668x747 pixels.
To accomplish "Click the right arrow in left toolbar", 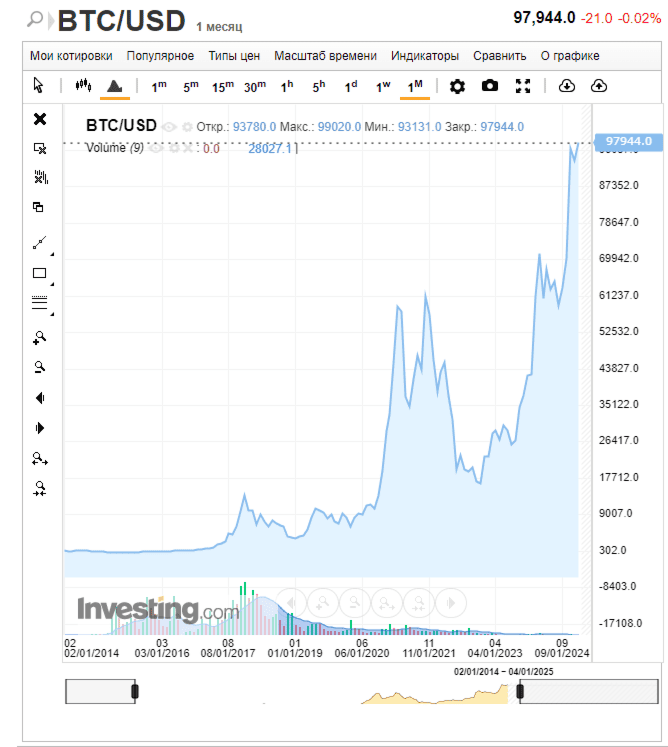I will click(x=40, y=428).
